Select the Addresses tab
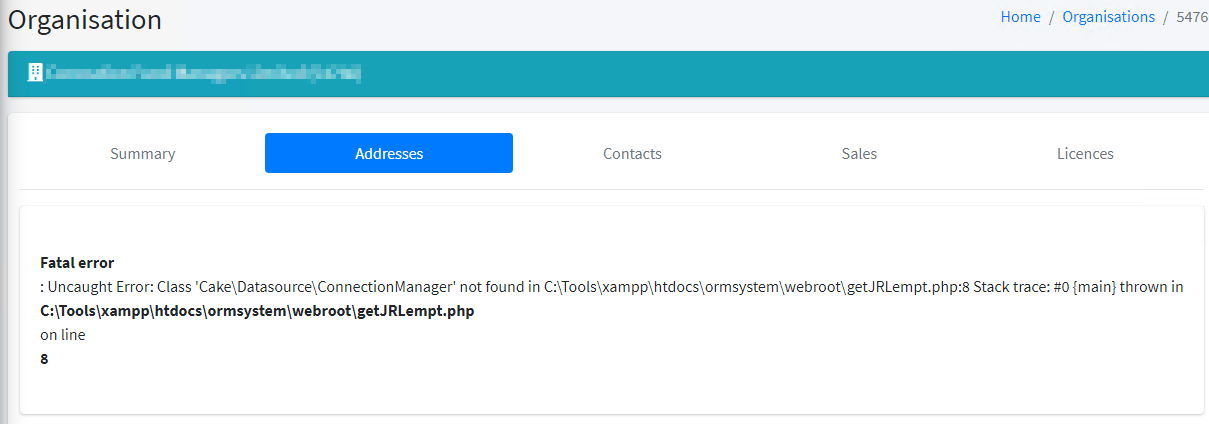 click(x=389, y=153)
